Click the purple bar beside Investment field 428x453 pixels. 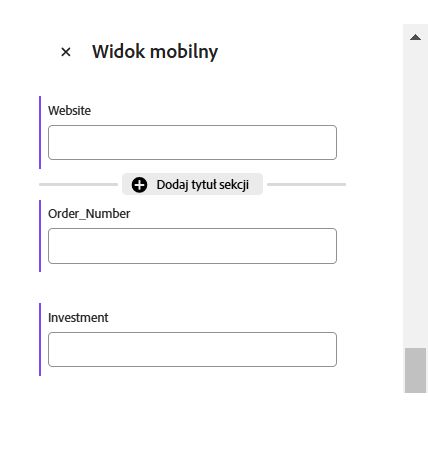(x=40, y=339)
